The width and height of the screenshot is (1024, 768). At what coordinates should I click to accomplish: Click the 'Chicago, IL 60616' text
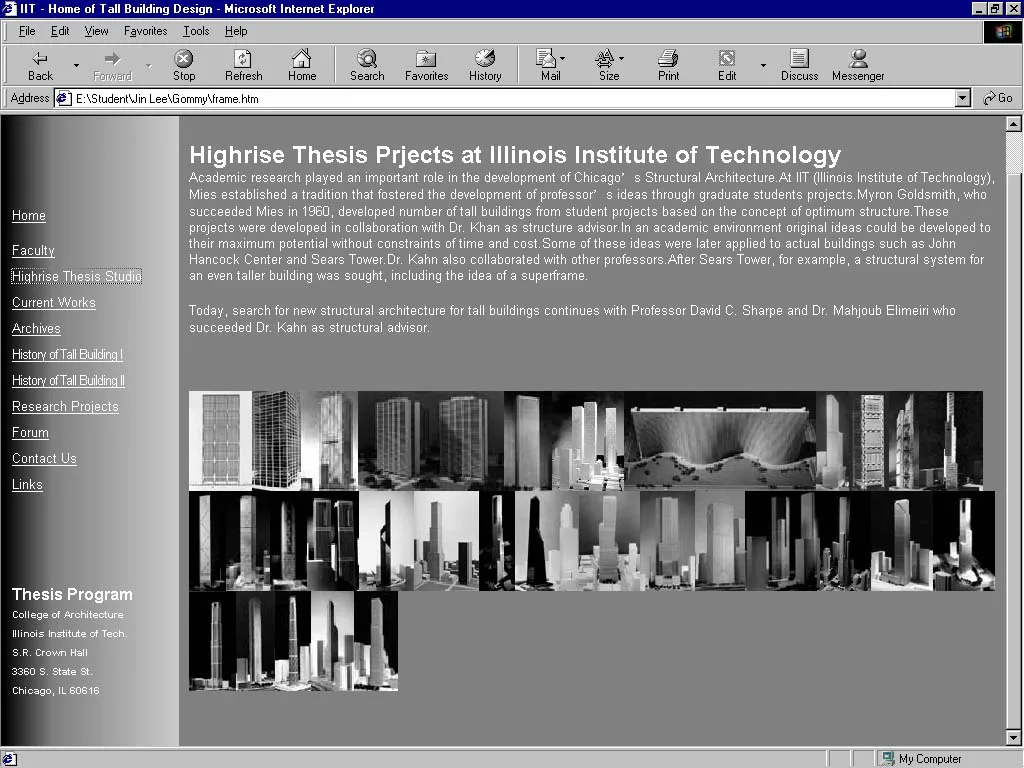coord(56,690)
